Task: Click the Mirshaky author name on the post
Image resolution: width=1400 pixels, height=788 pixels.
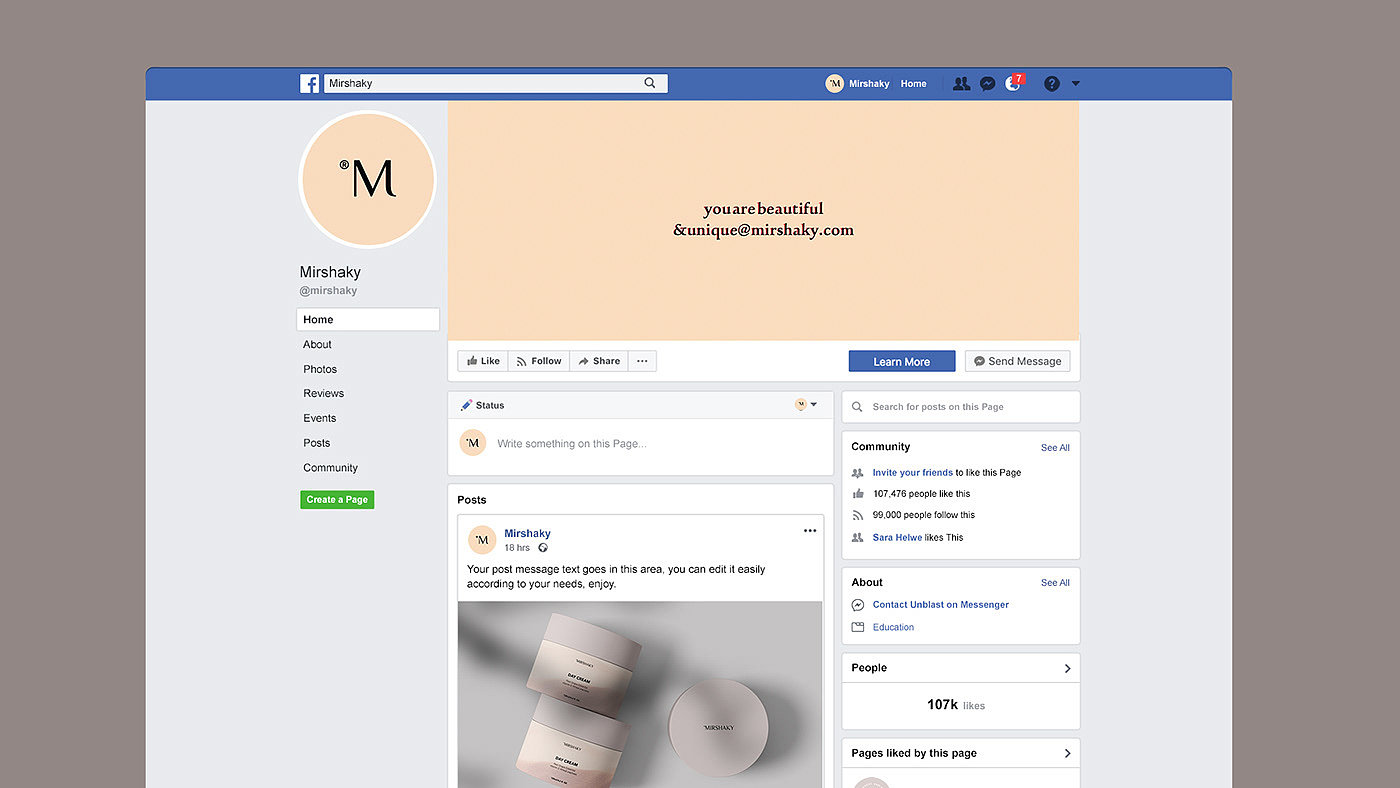Action: [527, 534]
